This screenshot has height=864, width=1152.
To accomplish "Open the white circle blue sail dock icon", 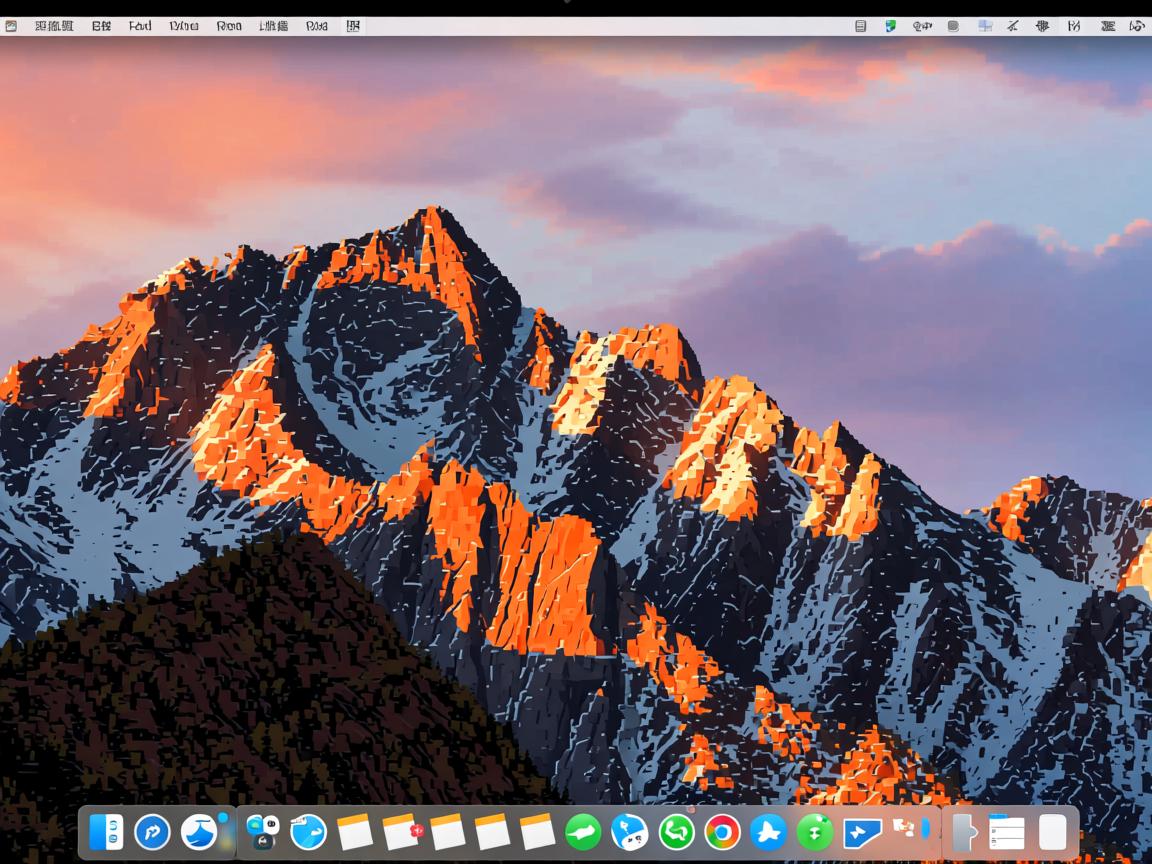I will pyautogui.click(x=199, y=832).
